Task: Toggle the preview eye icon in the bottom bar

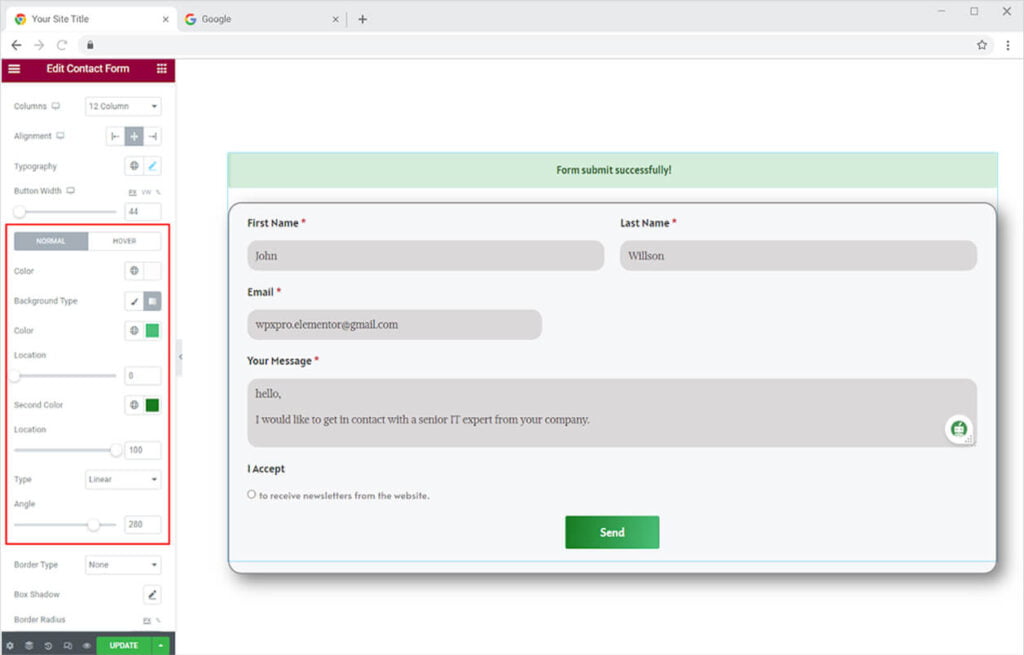Action: click(x=87, y=646)
